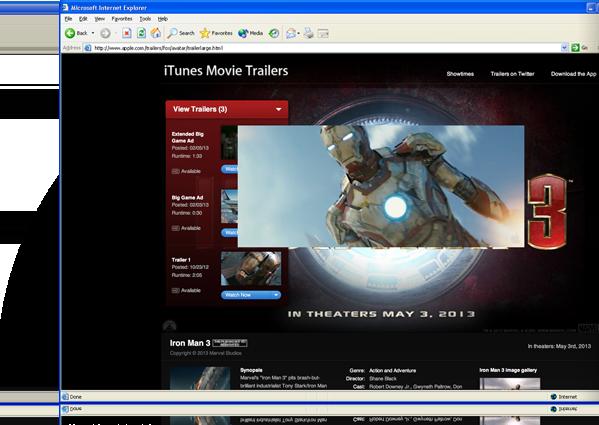The width and height of the screenshot is (599, 425).
Task: Open the File menu
Action: point(68,19)
